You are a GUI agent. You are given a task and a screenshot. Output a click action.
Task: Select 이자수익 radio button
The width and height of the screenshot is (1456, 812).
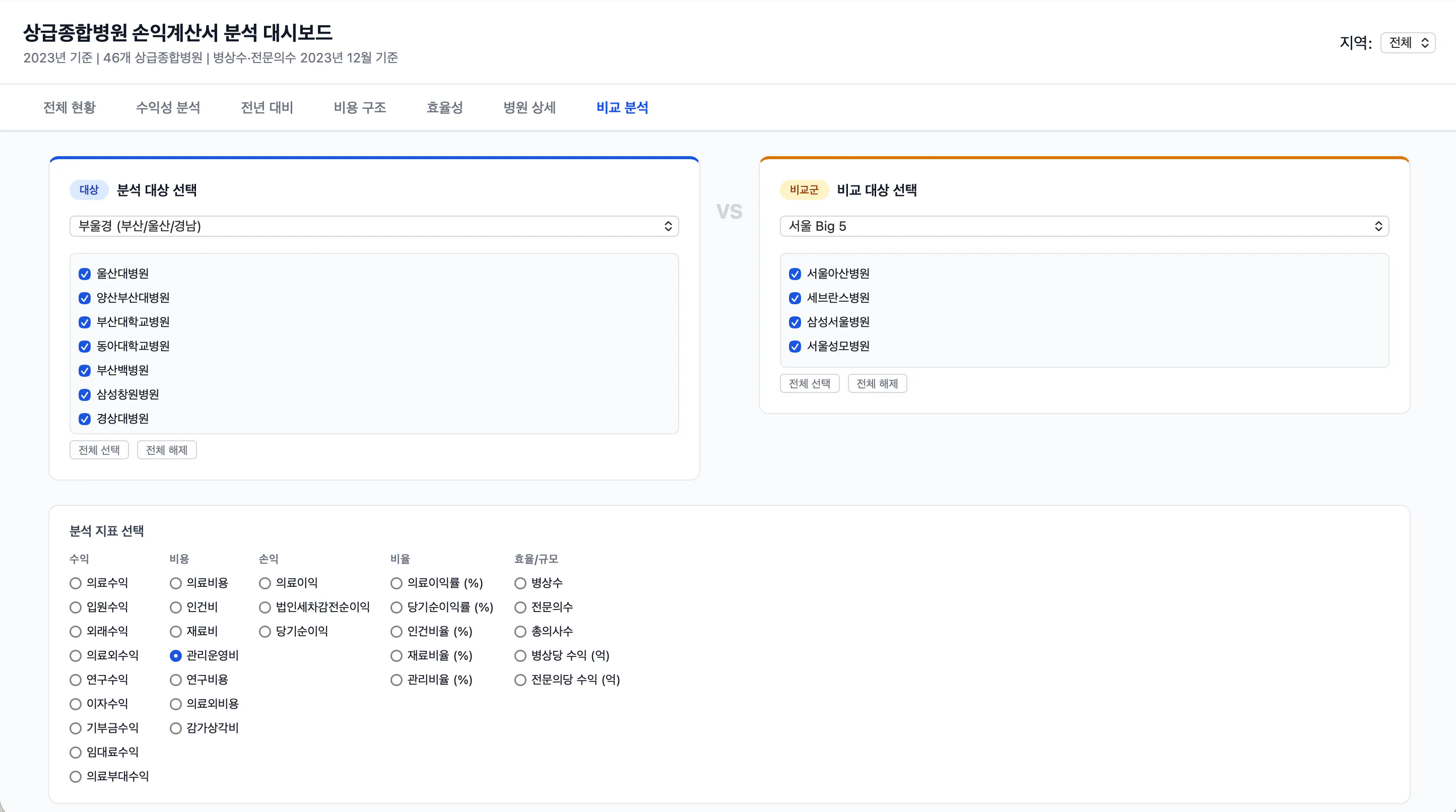point(76,704)
